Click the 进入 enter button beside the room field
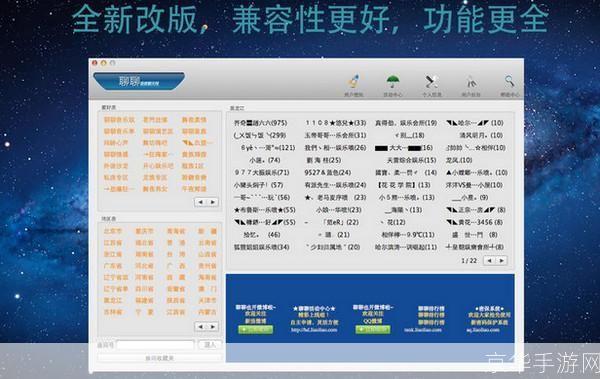 tap(210, 345)
